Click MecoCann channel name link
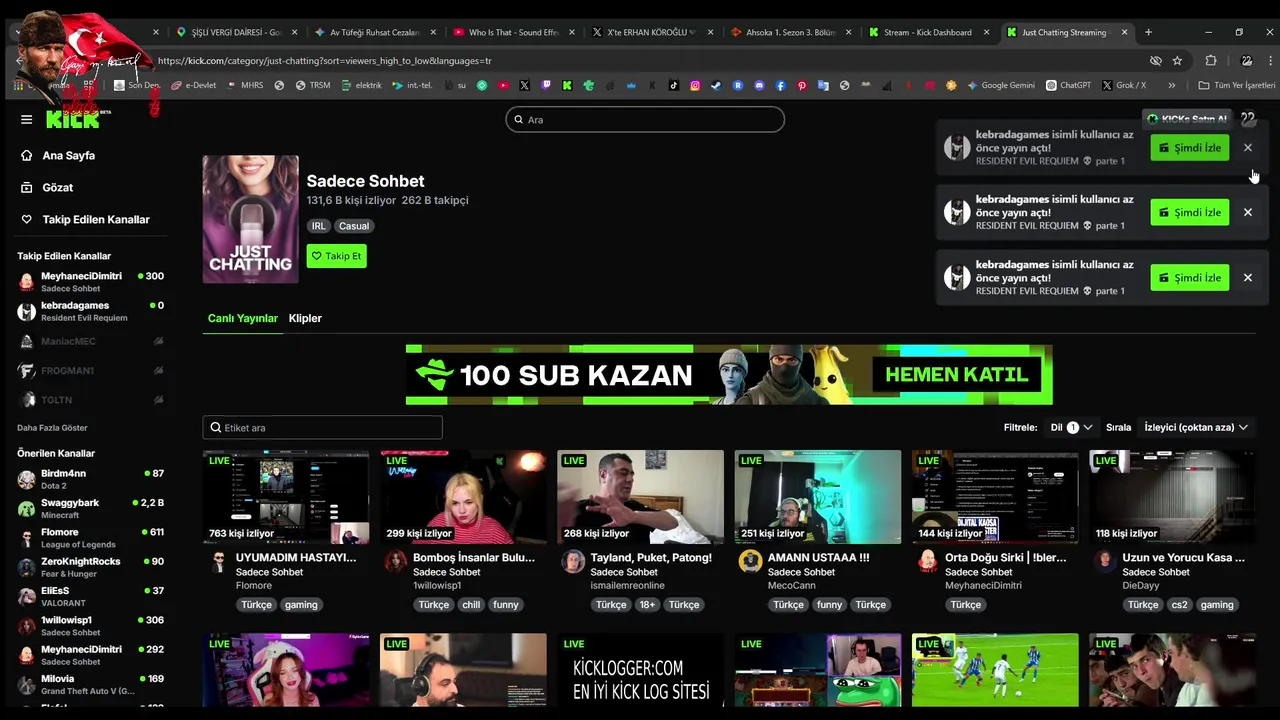The height and width of the screenshot is (720, 1280). [791, 586]
